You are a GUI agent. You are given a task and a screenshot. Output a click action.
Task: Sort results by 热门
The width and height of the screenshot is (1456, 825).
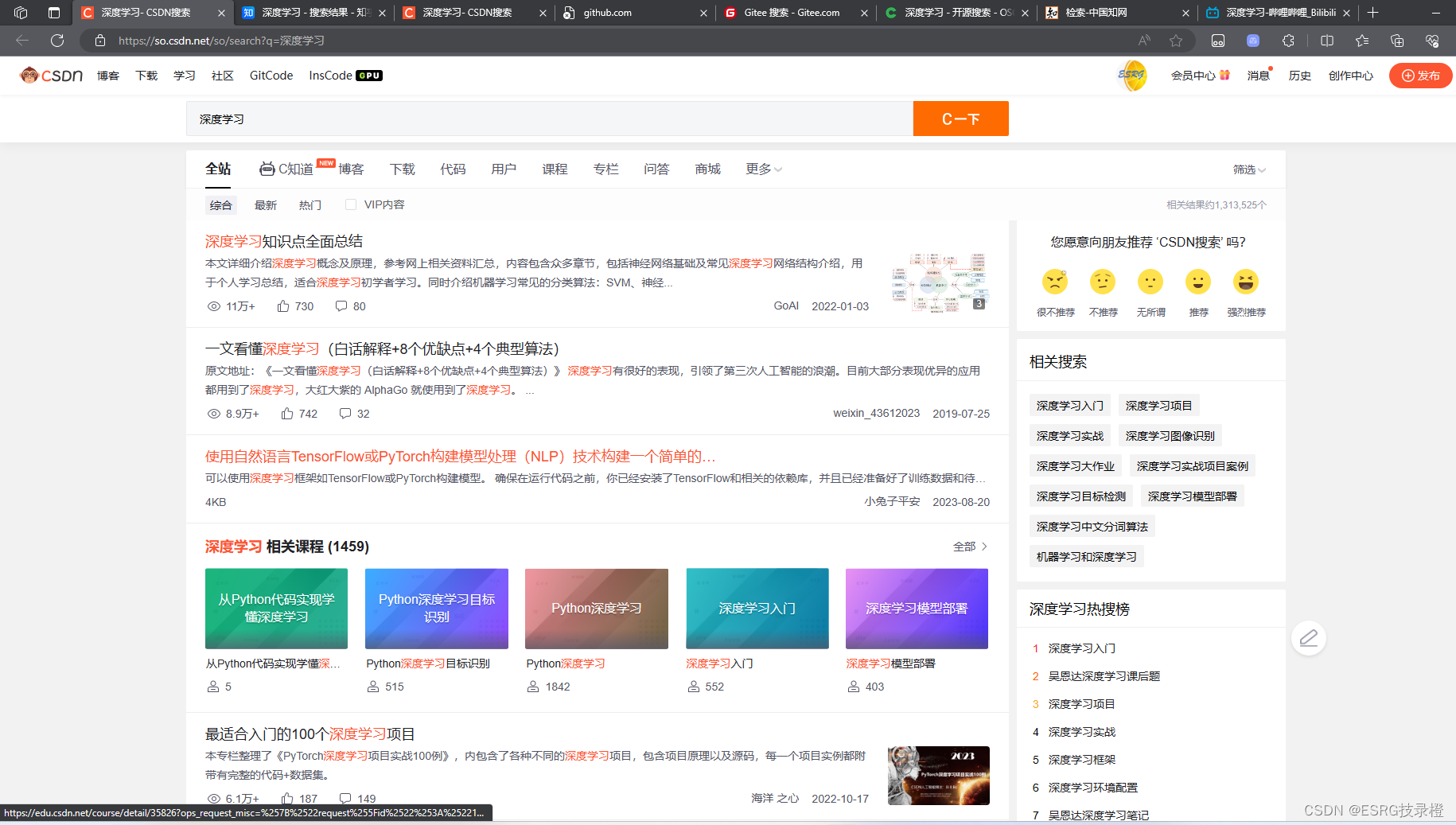pos(310,205)
